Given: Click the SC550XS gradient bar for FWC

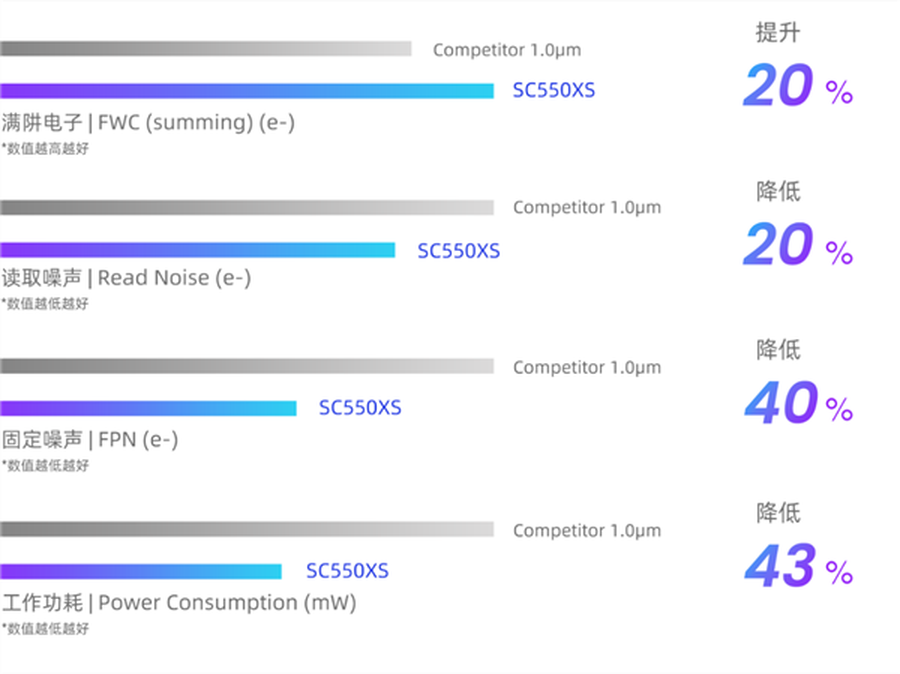Looking at the screenshot, I should pos(246,91).
